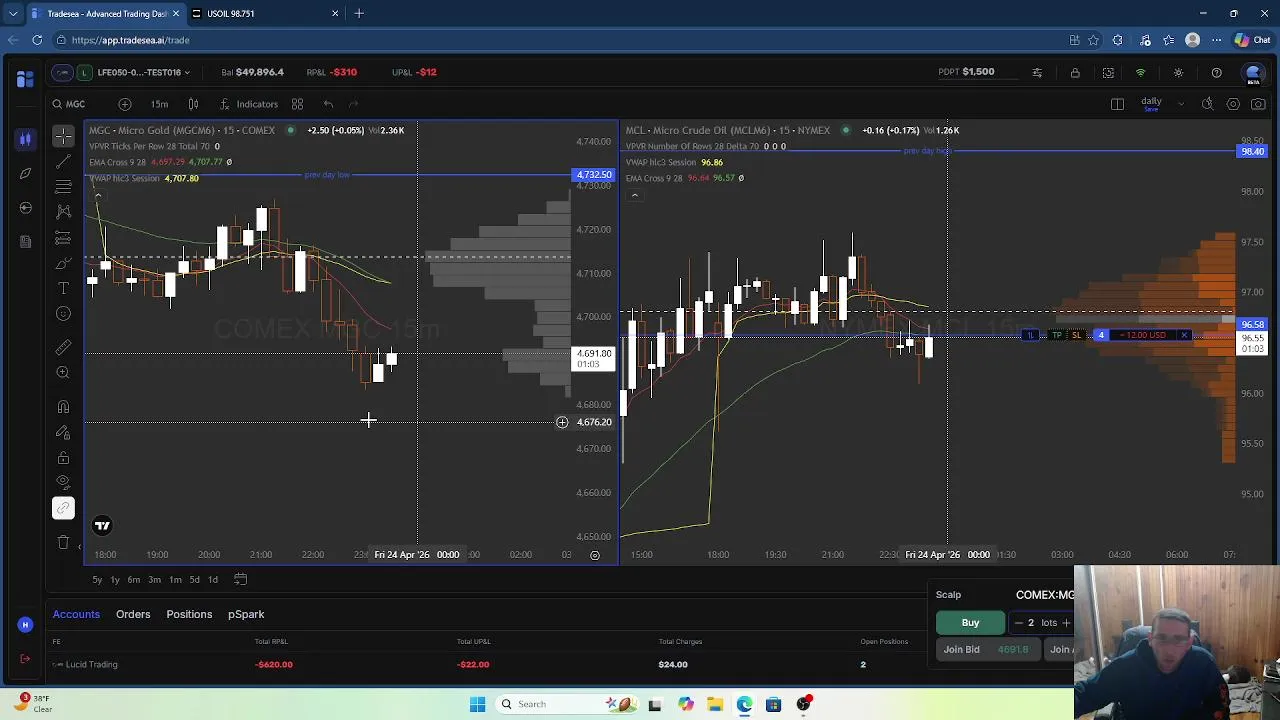Toggle light/dark theme sun icon
Screen dimensions: 1280x720
coord(1178,72)
